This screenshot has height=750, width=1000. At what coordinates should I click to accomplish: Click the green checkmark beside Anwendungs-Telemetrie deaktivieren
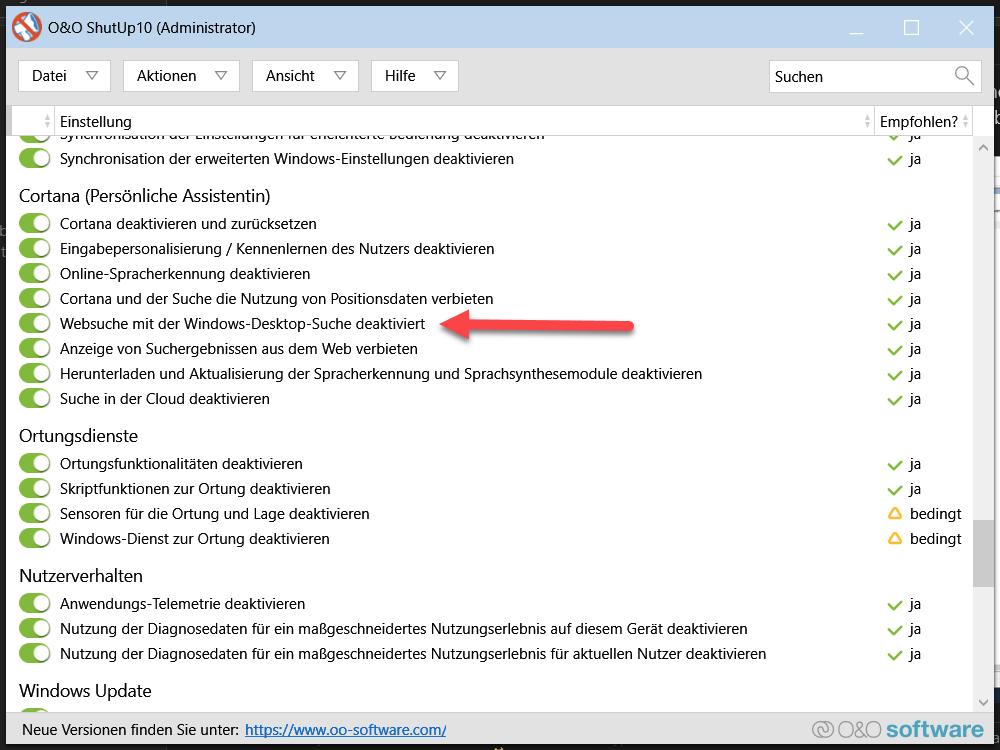(x=895, y=605)
